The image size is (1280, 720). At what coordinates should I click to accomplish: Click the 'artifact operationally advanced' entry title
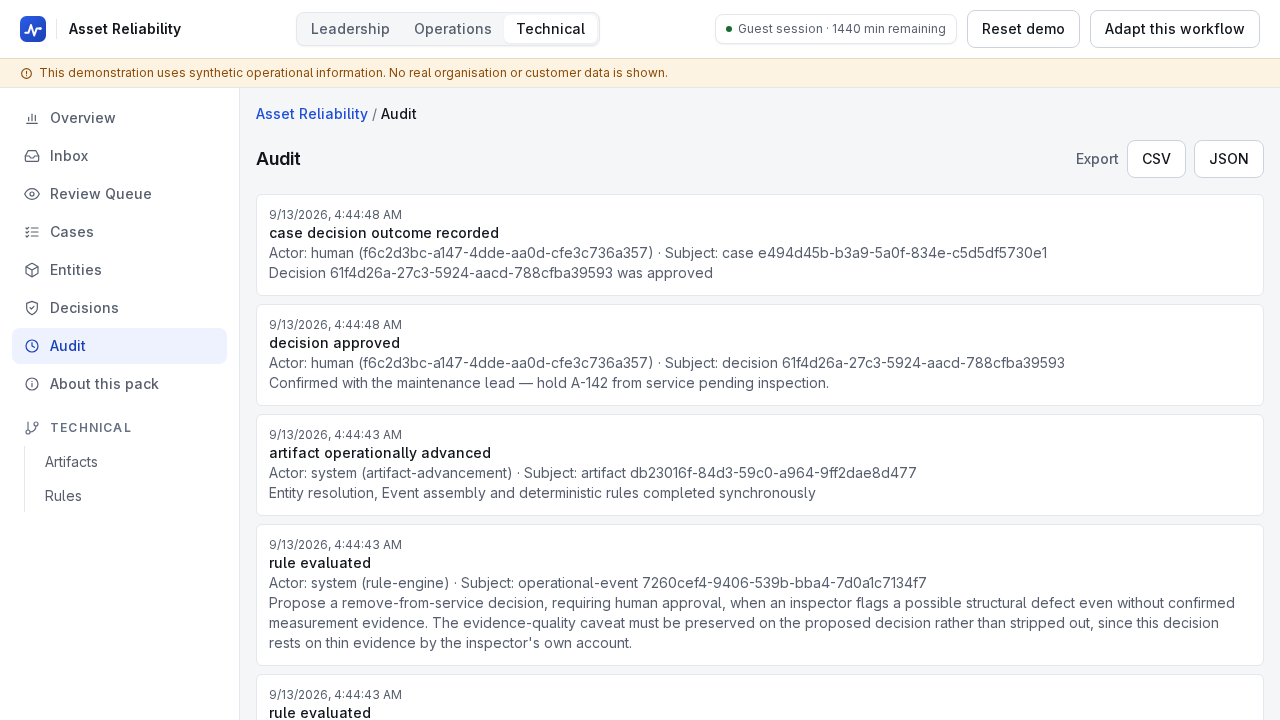(x=380, y=453)
